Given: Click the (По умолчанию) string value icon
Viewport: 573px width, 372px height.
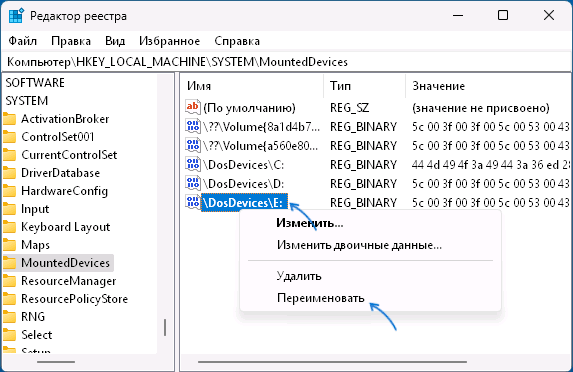Looking at the screenshot, I should tap(193, 107).
